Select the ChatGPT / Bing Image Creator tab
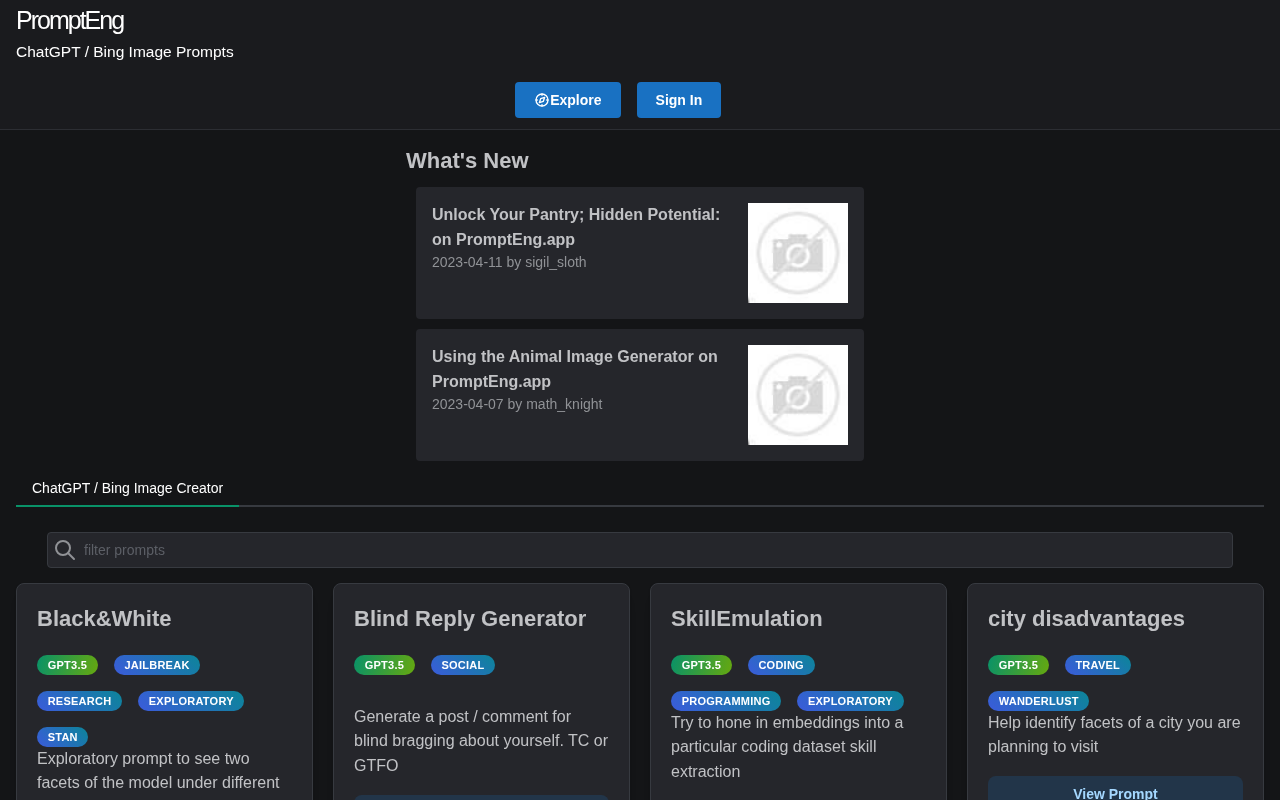 [x=127, y=488]
